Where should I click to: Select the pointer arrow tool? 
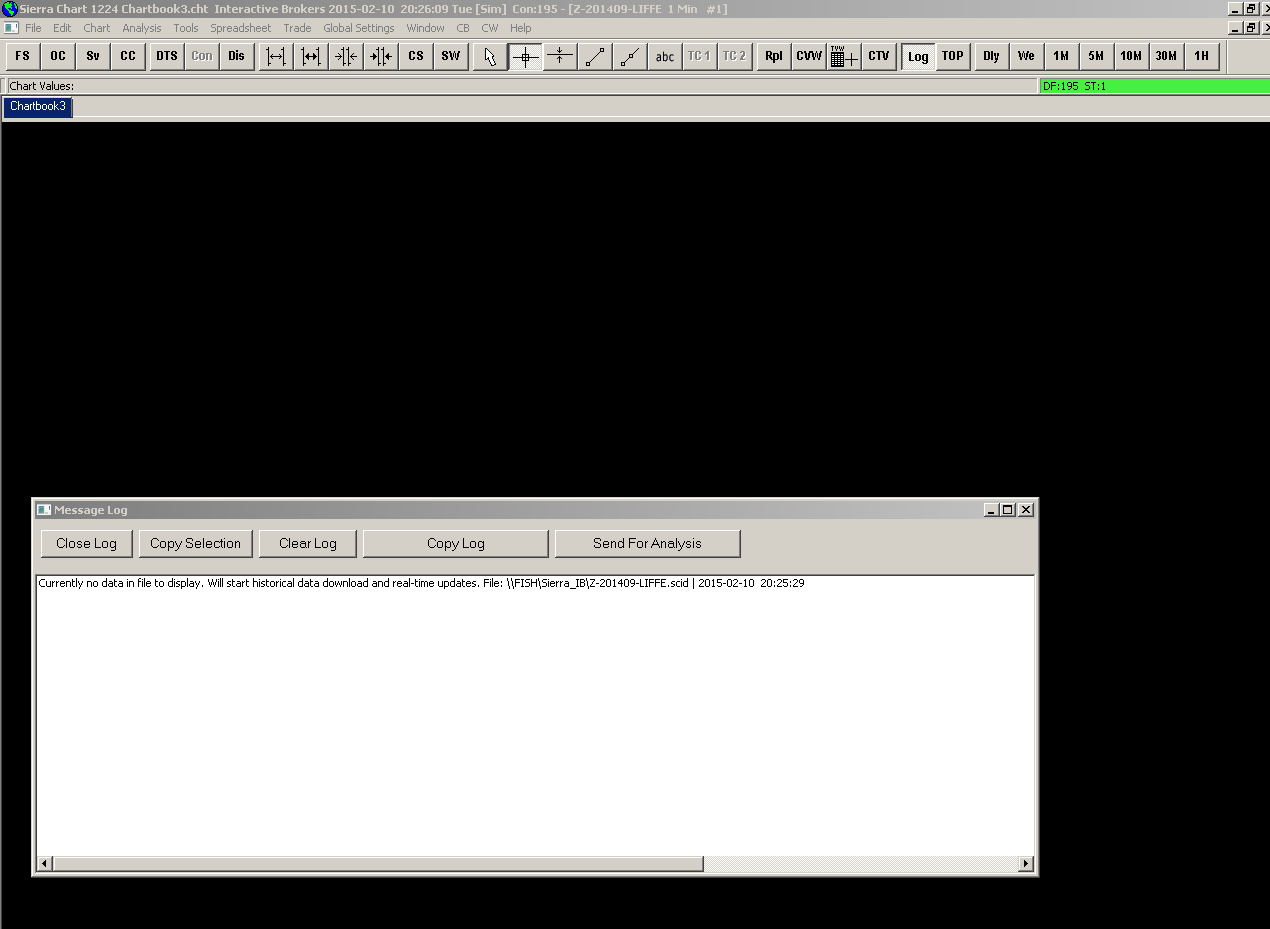tap(490, 56)
